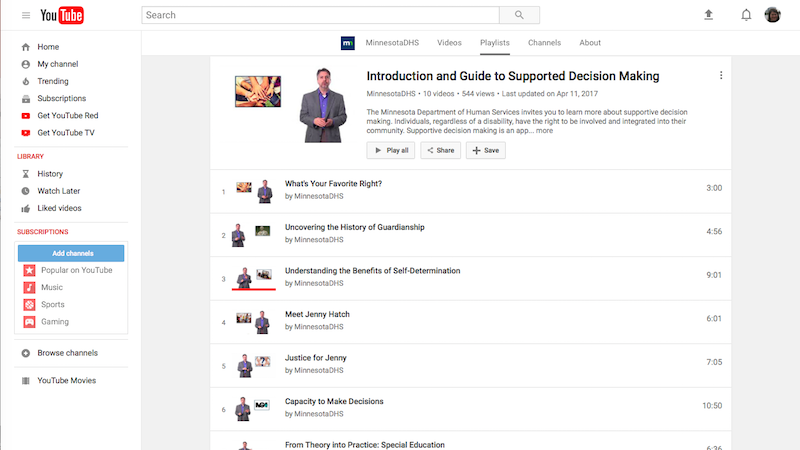Open the hamburger guide menu

25,15
